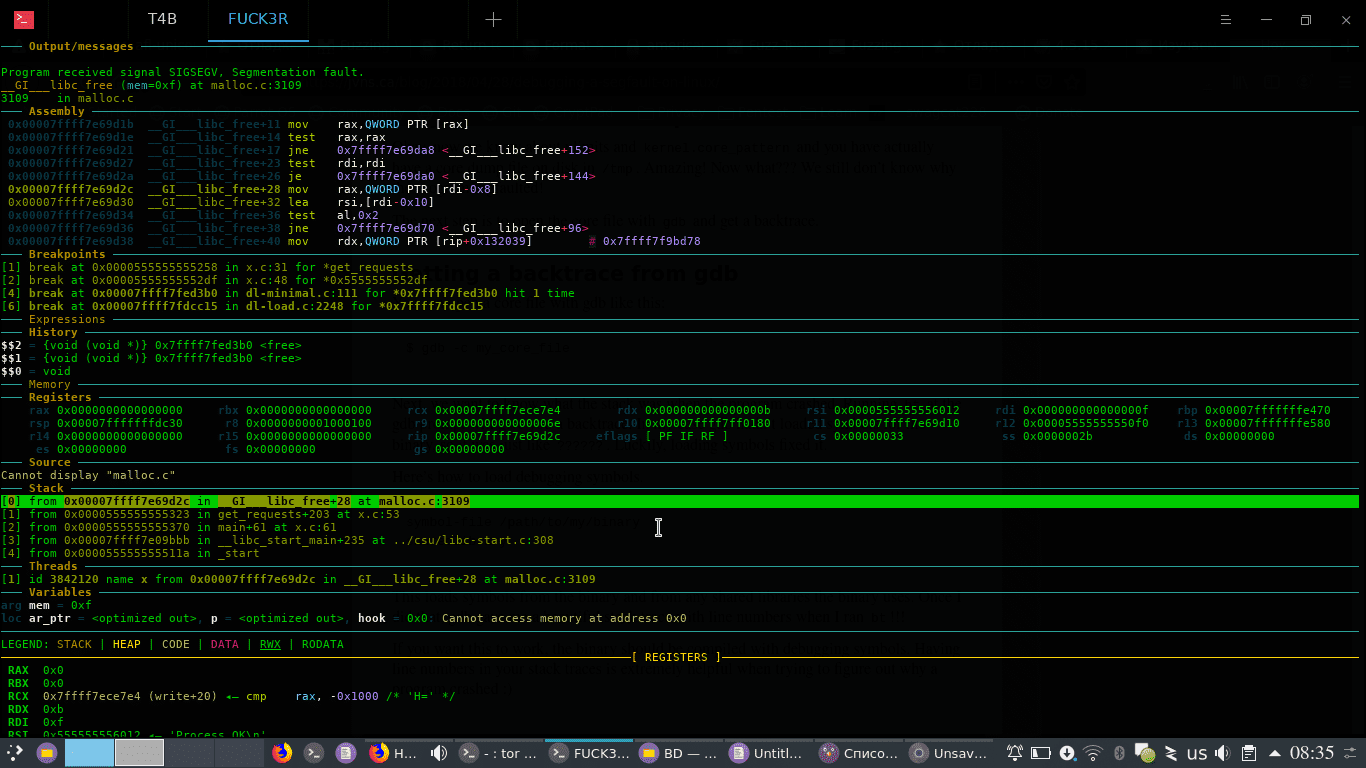Click the RDI 0xf register line

[x=35, y=722]
